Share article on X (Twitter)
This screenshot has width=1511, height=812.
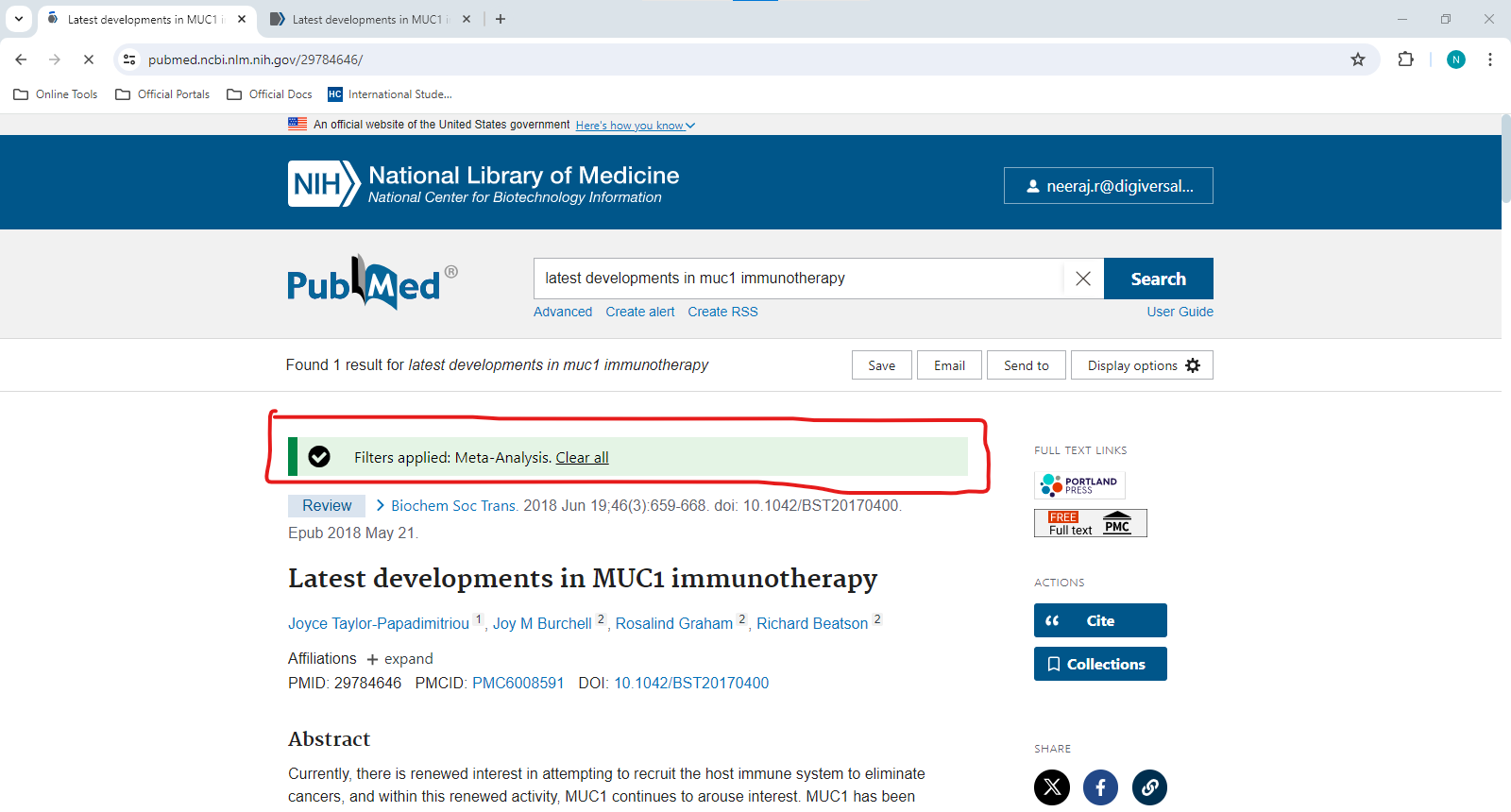(x=1052, y=787)
